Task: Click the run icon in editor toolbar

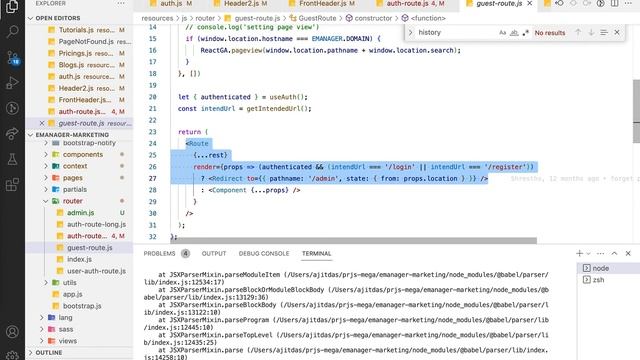Action: pos(601,3)
